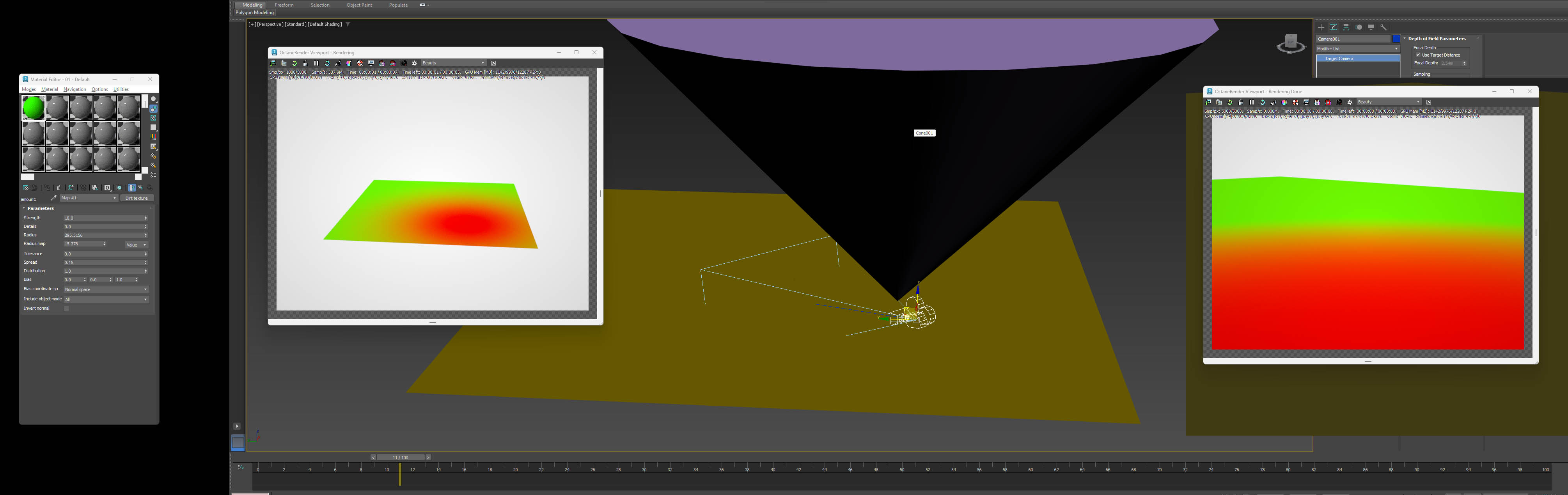
Task: Toggle the Invert normal checkbox
Action: coord(66,309)
